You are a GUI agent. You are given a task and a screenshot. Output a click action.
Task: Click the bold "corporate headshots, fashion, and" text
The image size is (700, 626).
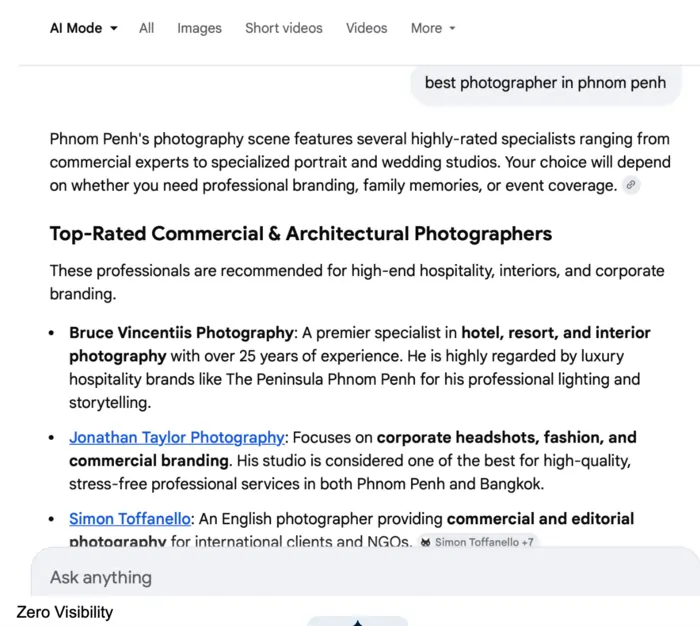pyautogui.click(x=506, y=437)
